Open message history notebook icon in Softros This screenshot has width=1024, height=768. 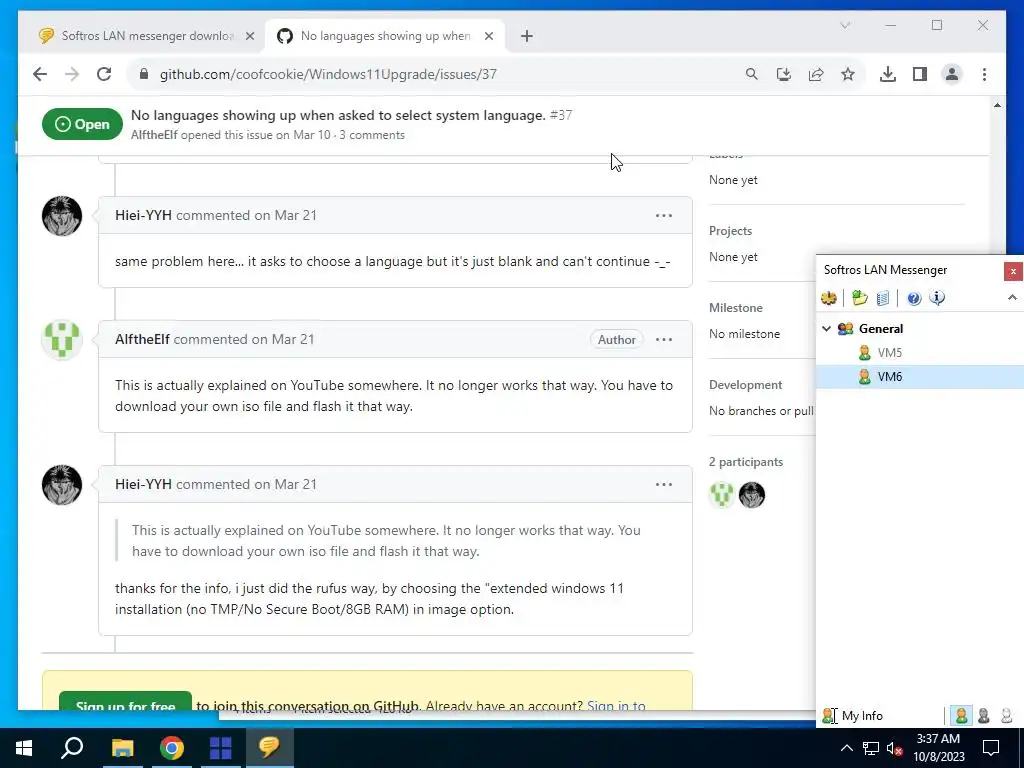click(882, 298)
